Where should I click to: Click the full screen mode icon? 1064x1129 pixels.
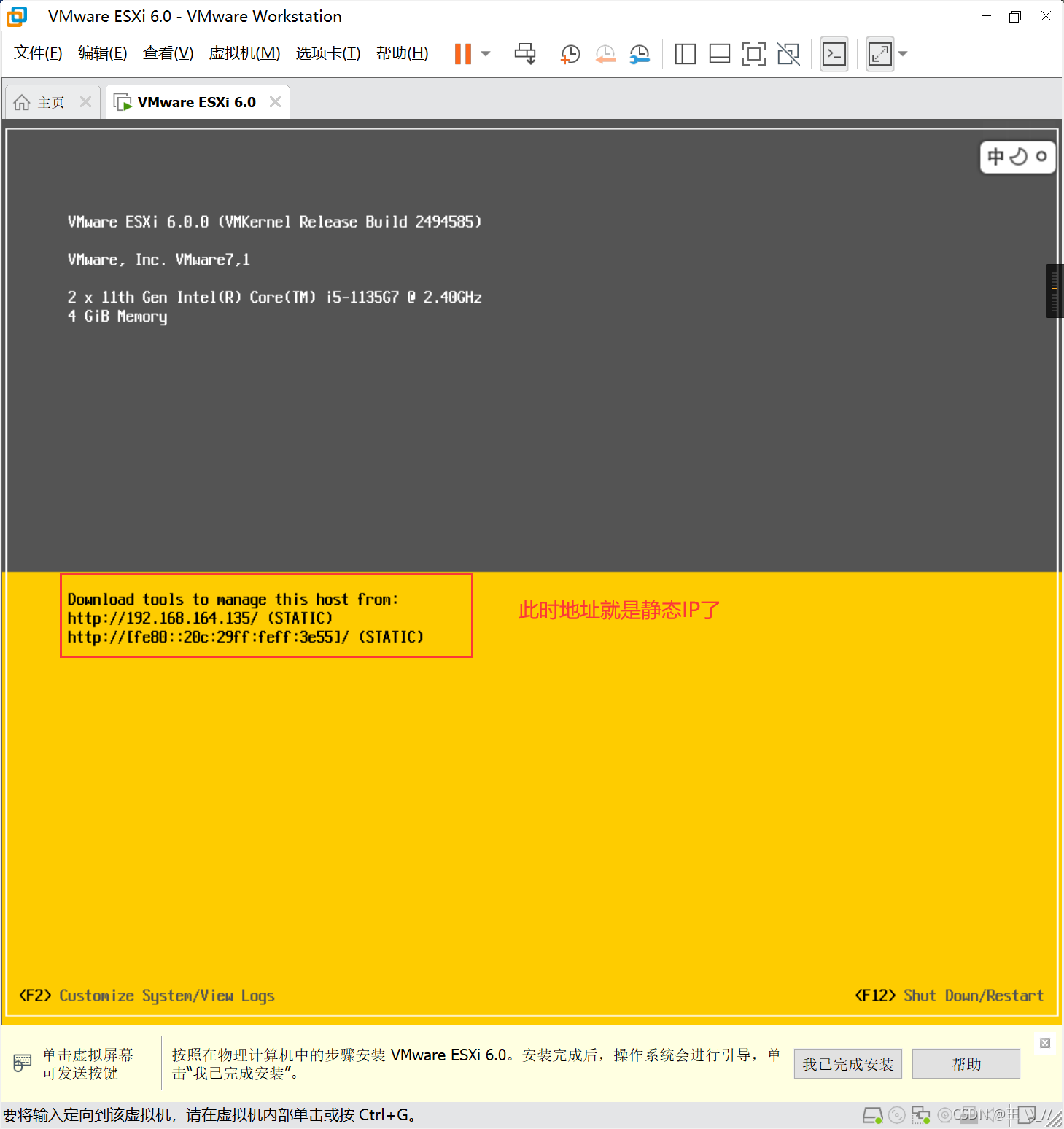[x=753, y=54]
